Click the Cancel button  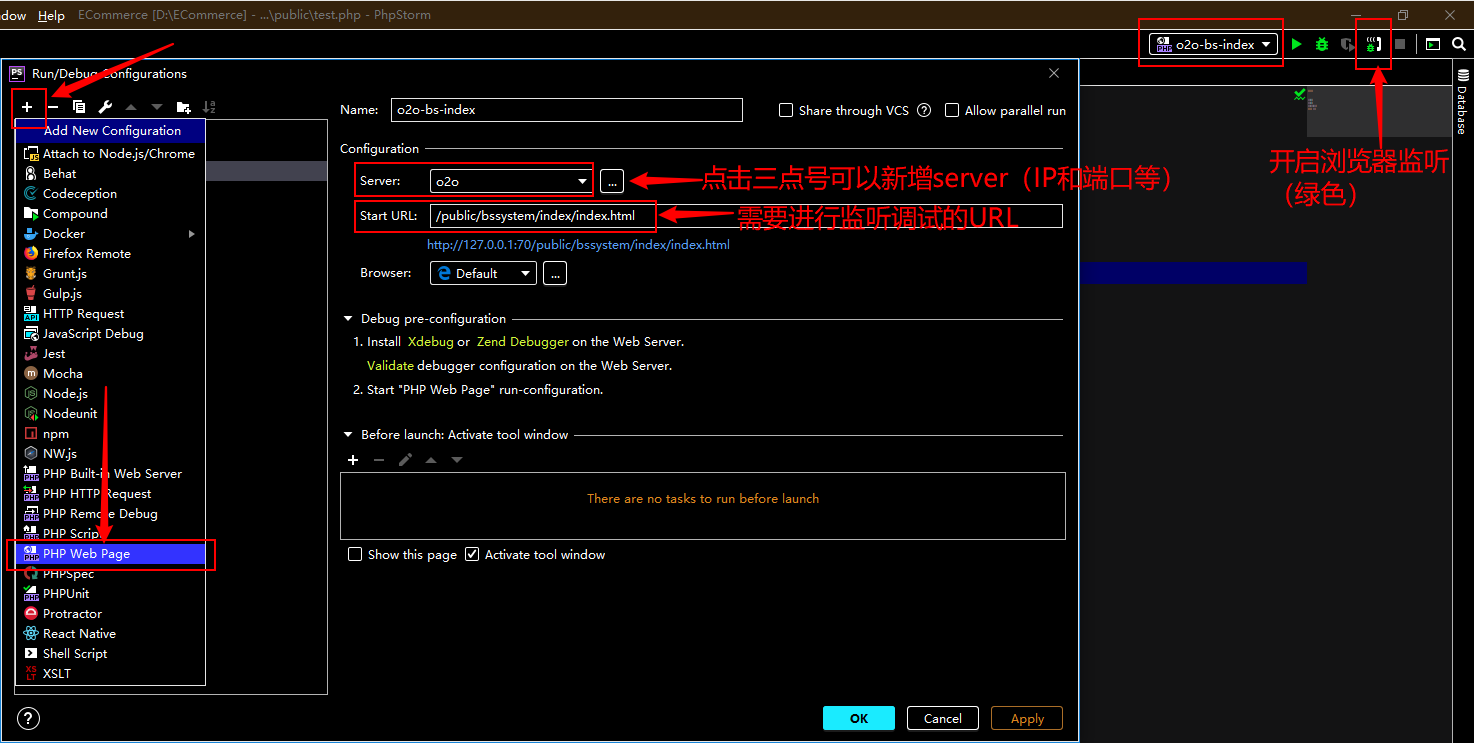(943, 718)
